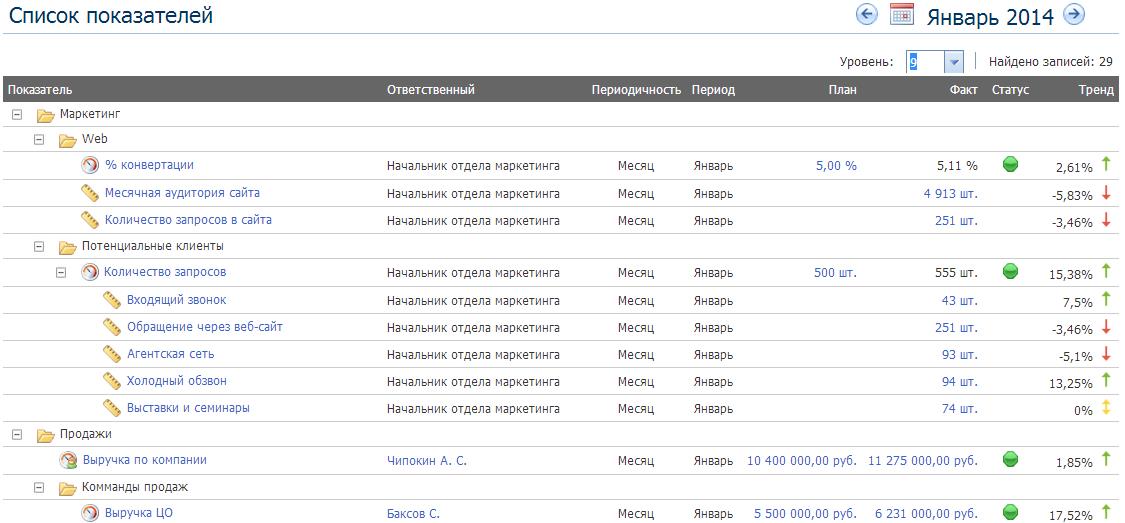
Task: Go to next month with right arrow
Action: point(1074,14)
